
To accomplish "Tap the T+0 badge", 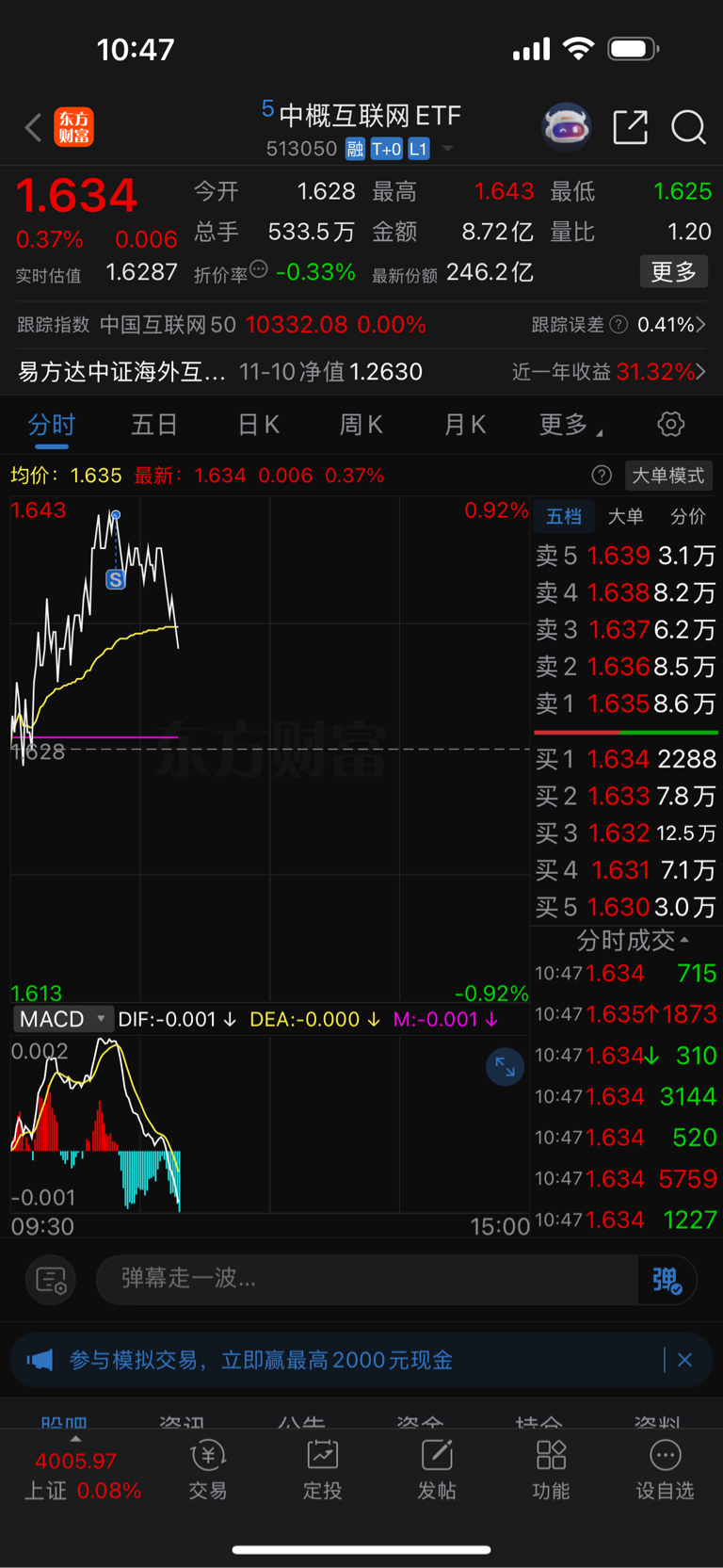I will 386,149.
